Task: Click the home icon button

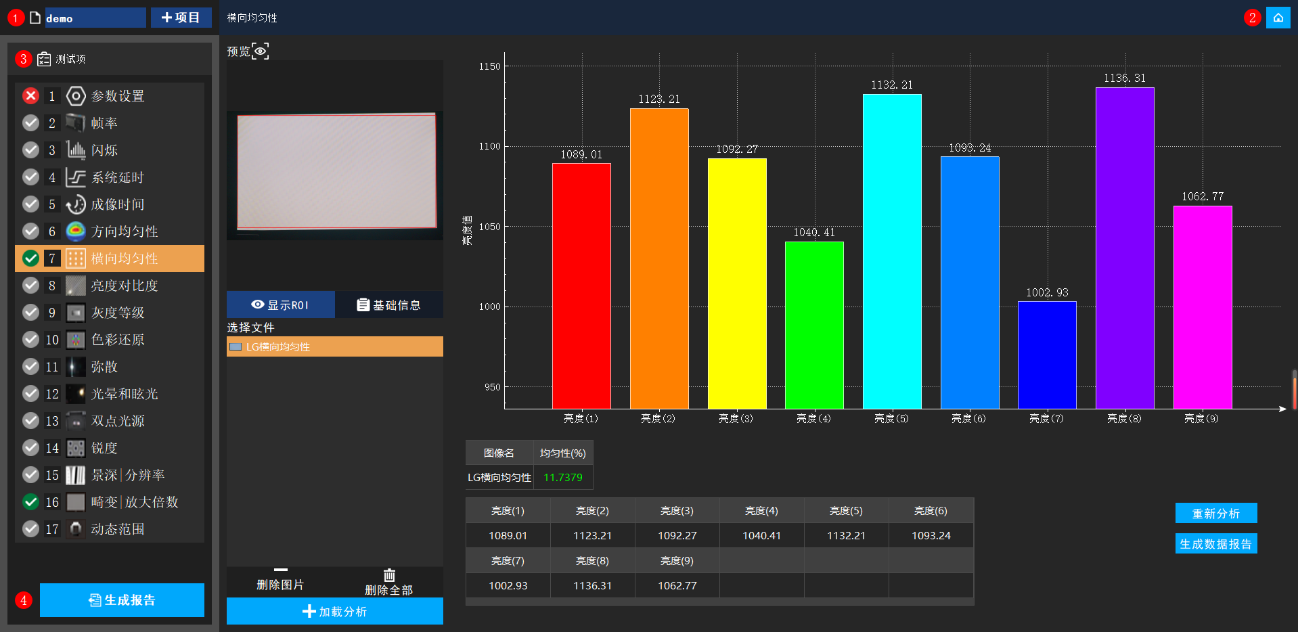Action: [x=1278, y=17]
